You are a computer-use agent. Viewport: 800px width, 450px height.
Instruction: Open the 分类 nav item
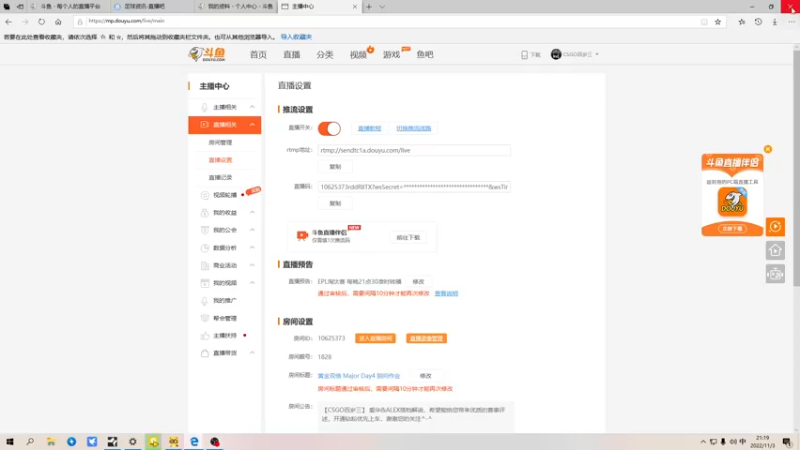324,55
